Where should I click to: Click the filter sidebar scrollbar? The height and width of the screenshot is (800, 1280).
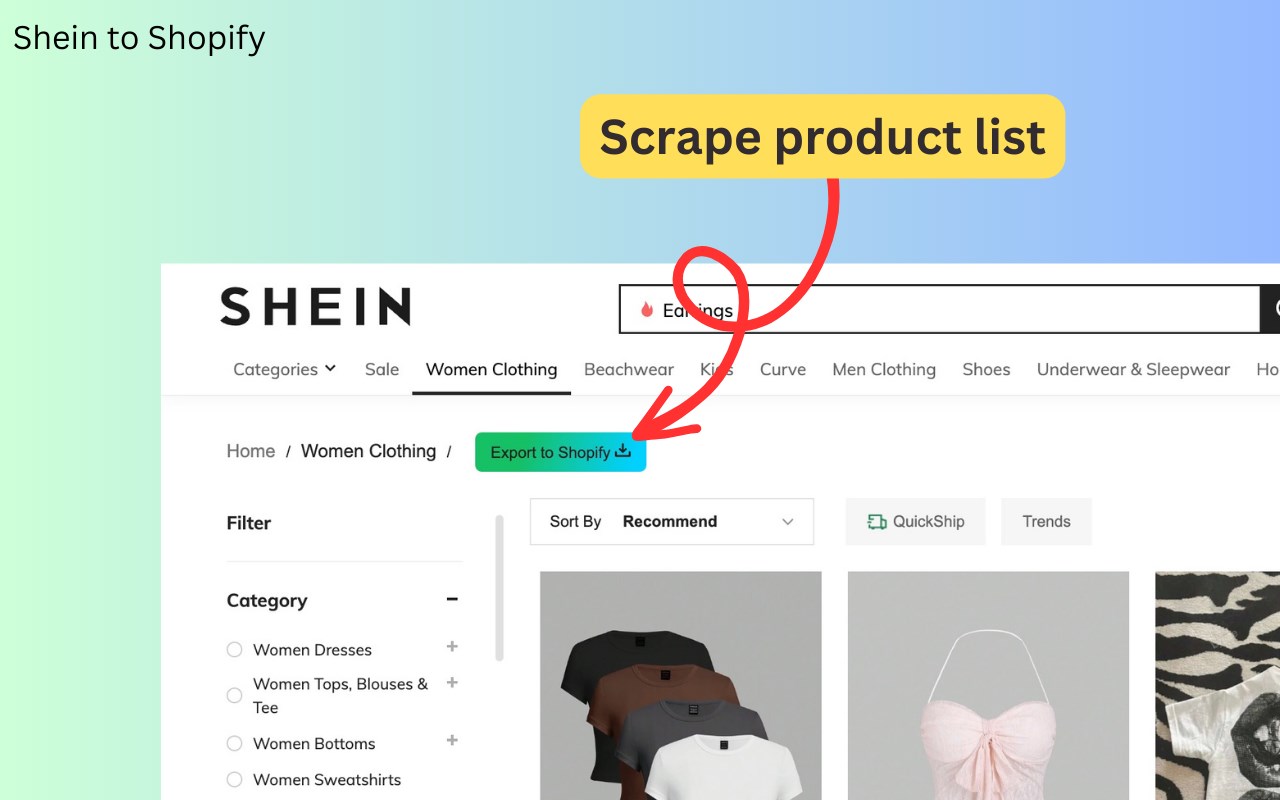tap(499, 588)
